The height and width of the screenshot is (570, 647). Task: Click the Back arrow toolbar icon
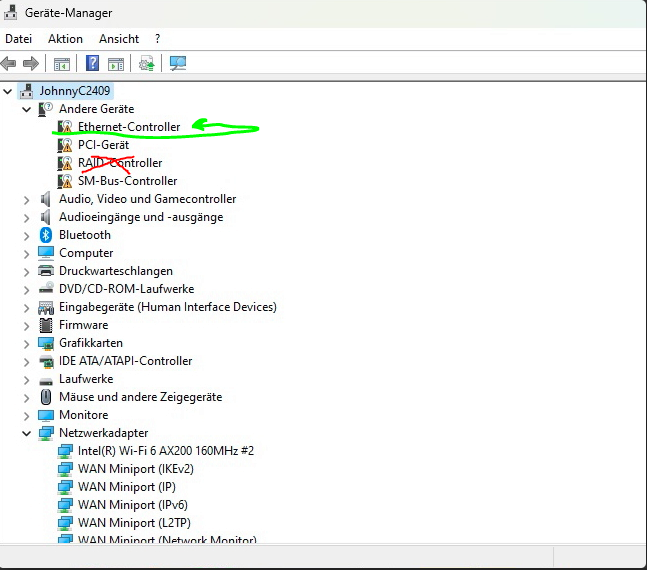click(8, 64)
